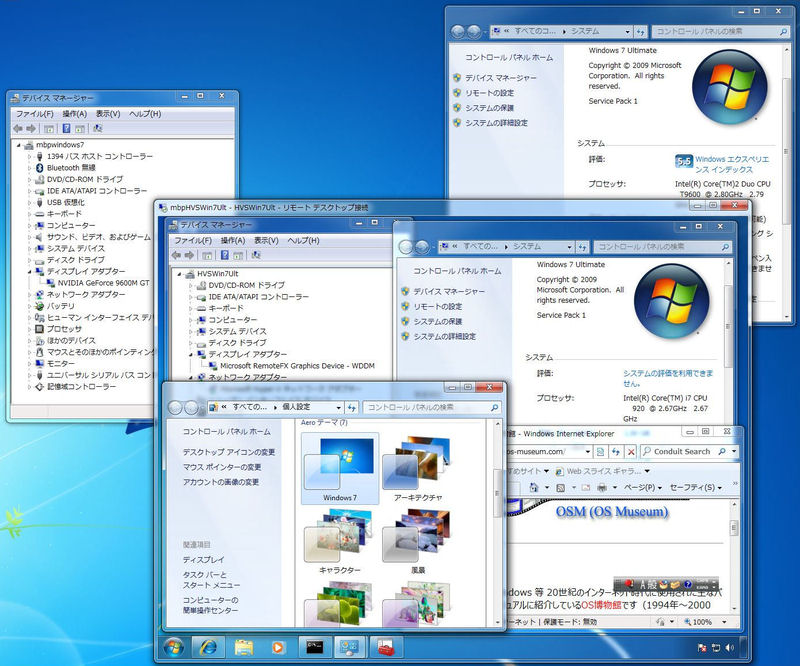The image size is (800, 666).
Task: Click システムの評価を利用できません link in remote System window
Action: (x=668, y=378)
